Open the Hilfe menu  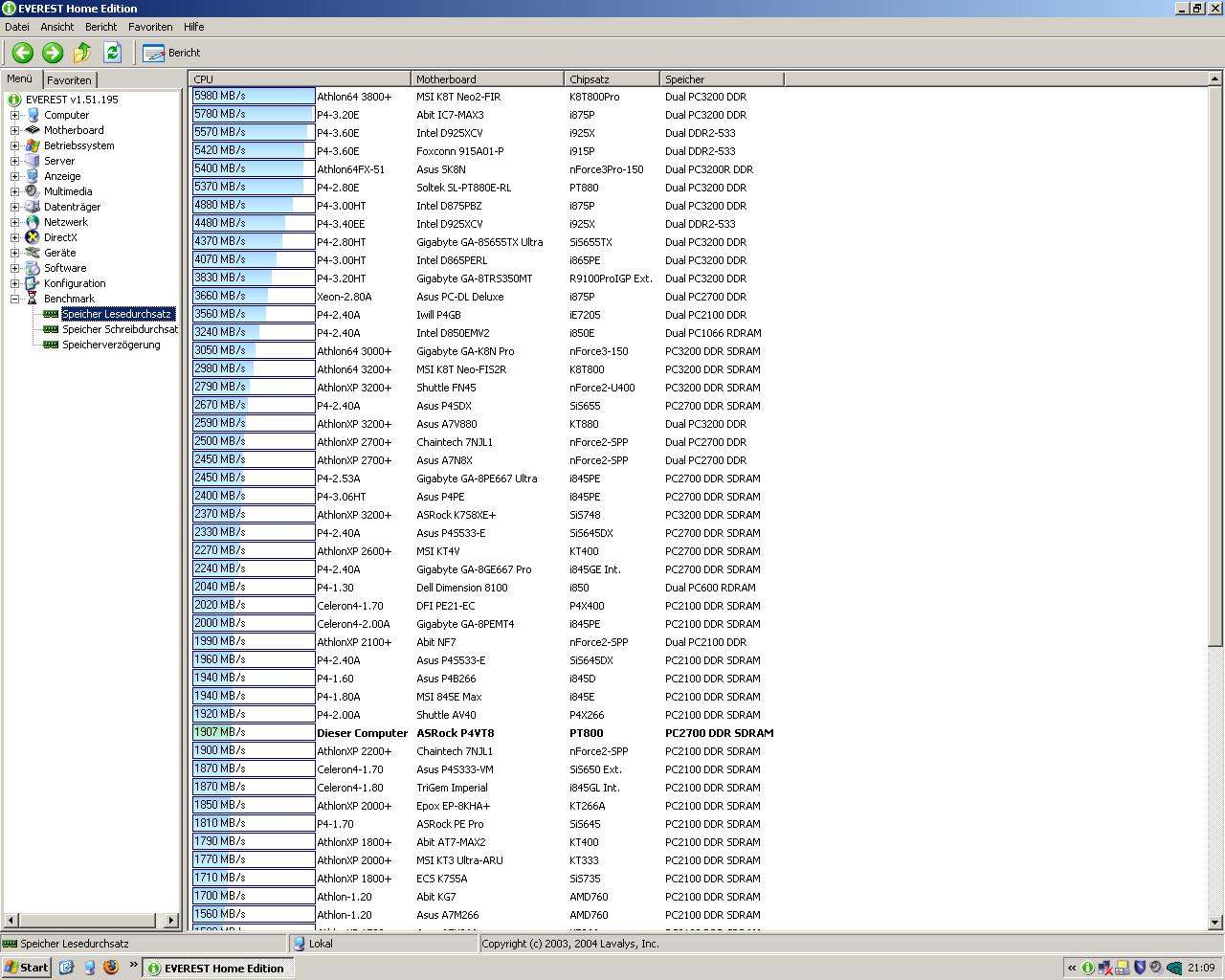(193, 27)
